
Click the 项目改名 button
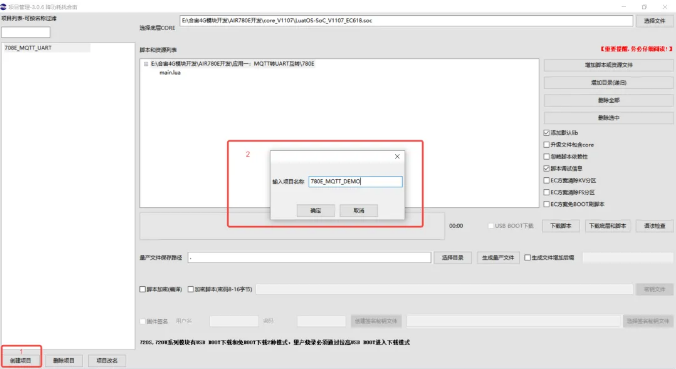coord(107,360)
